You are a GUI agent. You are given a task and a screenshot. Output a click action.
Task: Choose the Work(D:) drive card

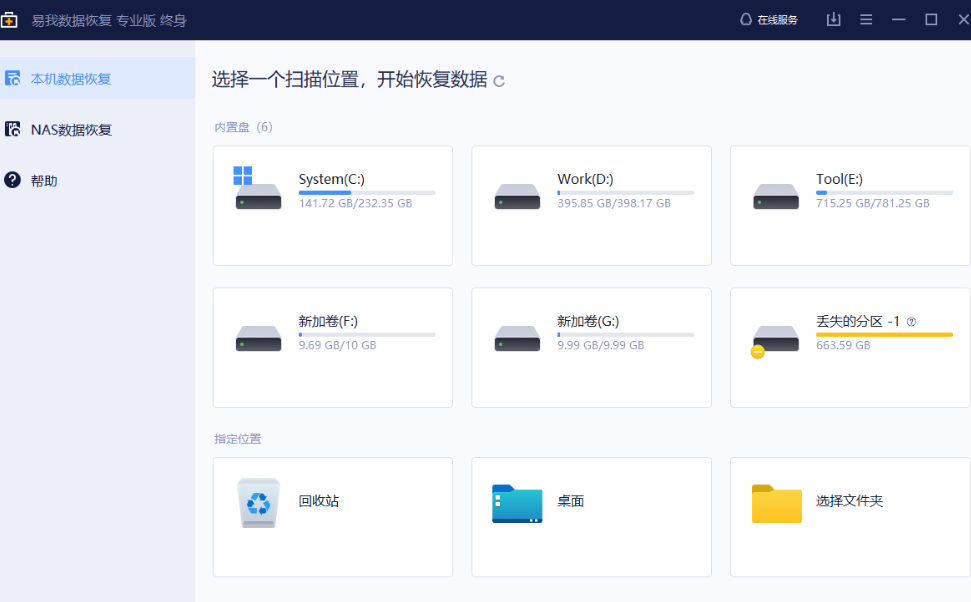(591, 205)
